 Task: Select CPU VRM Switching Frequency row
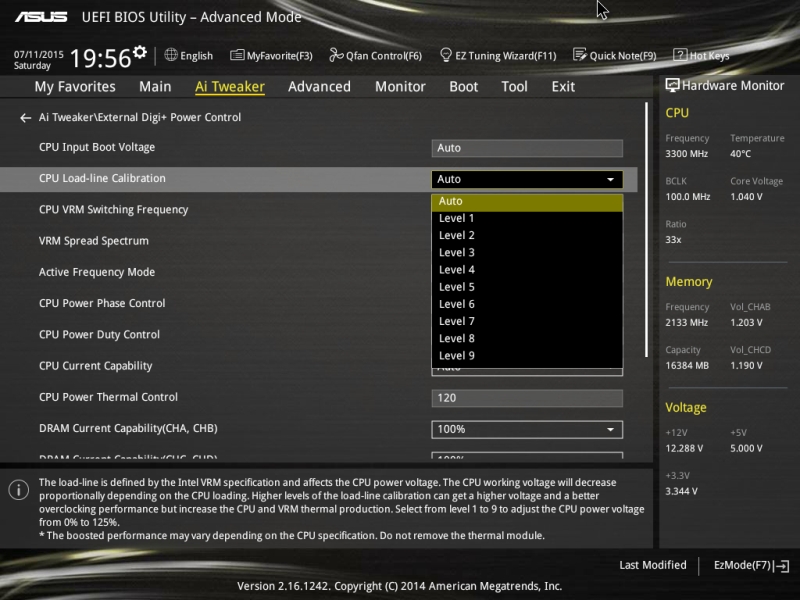click(113, 210)
